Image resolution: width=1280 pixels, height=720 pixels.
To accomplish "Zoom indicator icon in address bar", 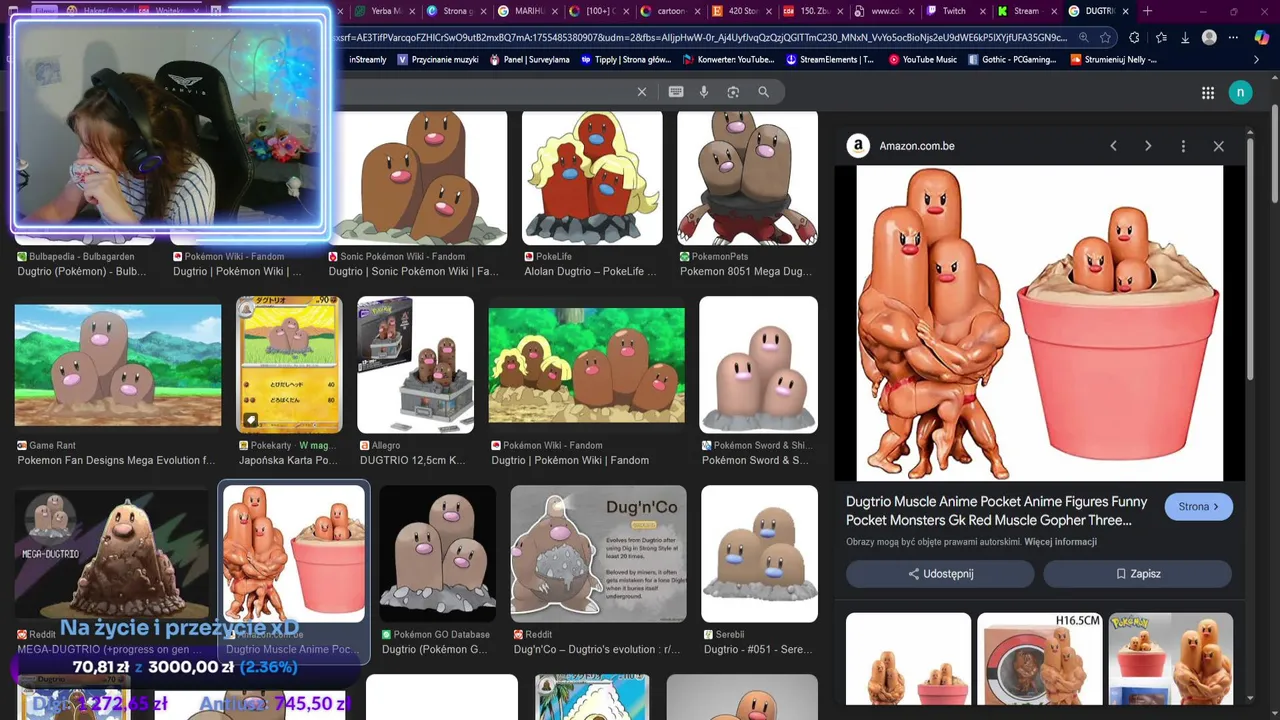I will click(1083, 38).
